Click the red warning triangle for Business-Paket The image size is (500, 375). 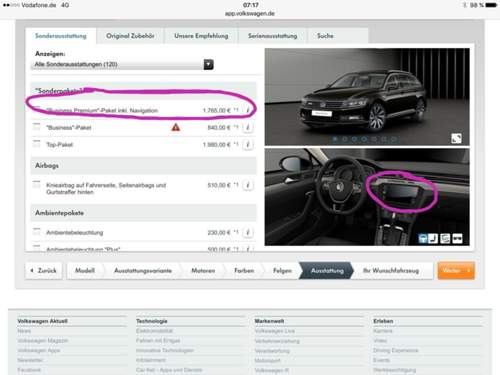click(x=176, y=127)
